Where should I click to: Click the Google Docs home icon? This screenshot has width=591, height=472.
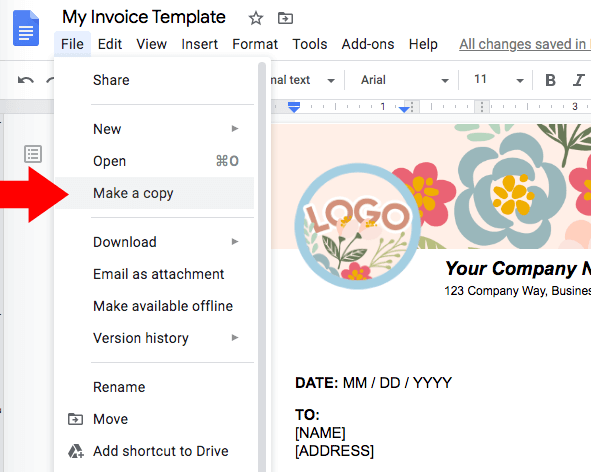pyautogui.click(x=26, y=28)
